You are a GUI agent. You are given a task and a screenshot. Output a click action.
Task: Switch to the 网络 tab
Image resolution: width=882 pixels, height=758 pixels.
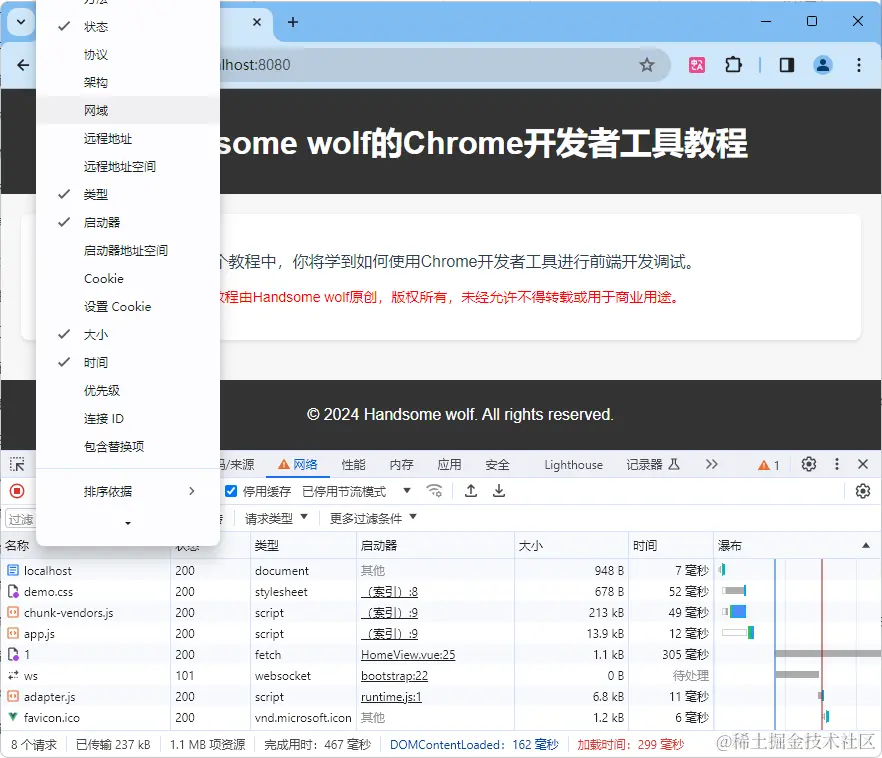coord(298,464)
